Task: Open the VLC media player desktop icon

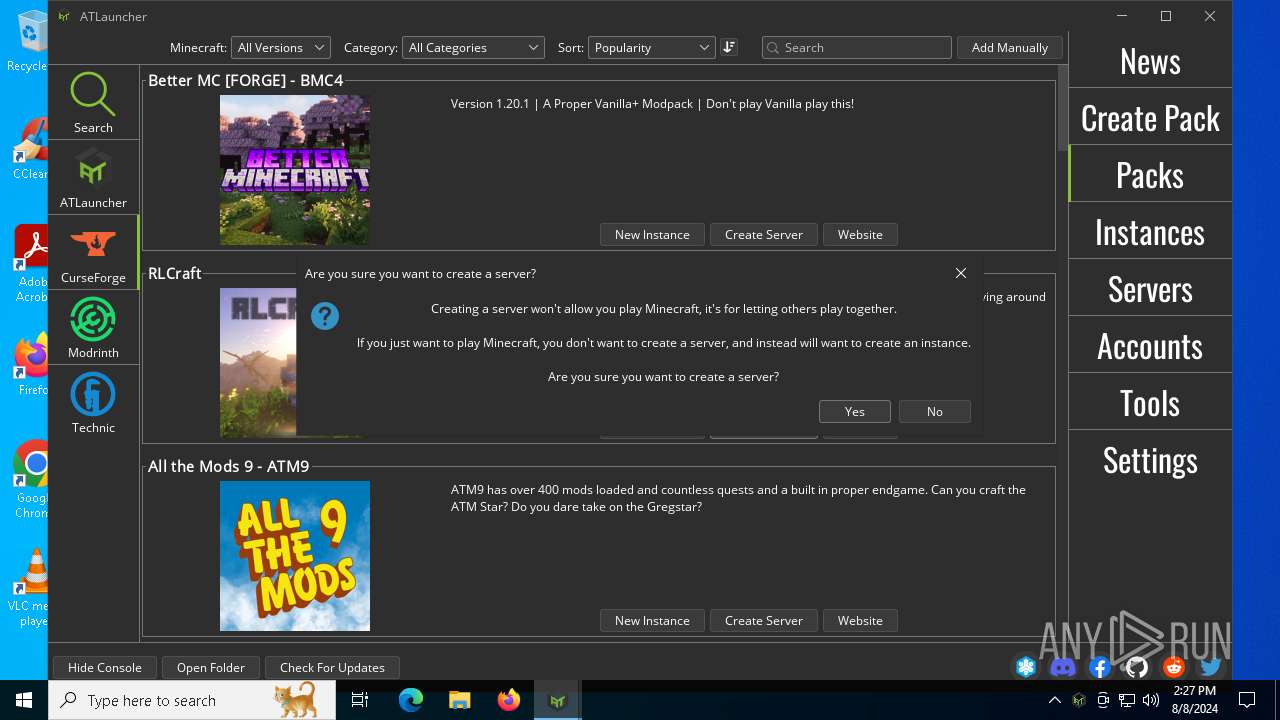Action: point(32,588)
